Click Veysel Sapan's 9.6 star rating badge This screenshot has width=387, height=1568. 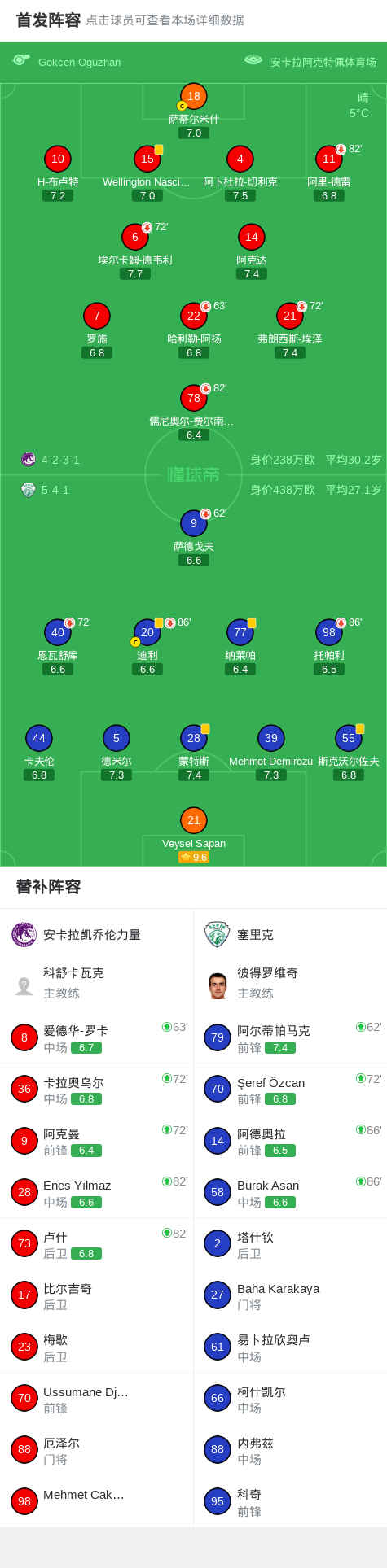click(194, 857)
